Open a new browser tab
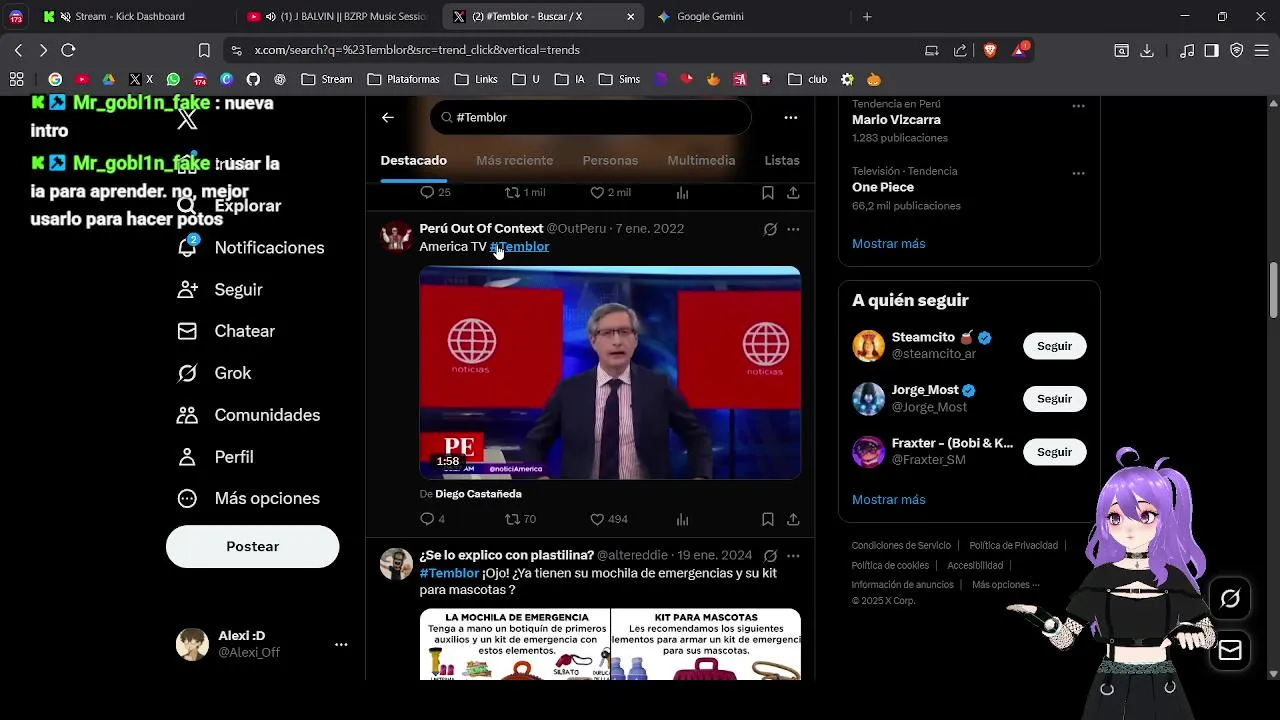Viewport: 1280px width, 720px height. (x=867, y=16)
